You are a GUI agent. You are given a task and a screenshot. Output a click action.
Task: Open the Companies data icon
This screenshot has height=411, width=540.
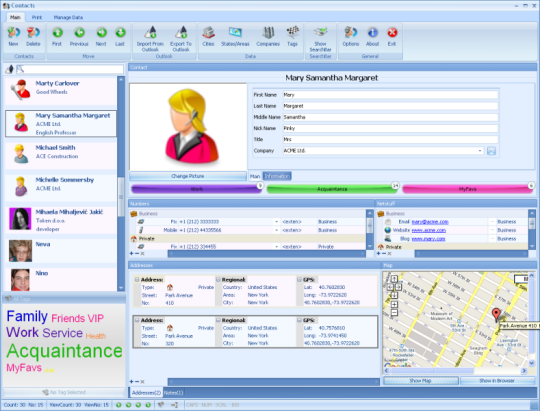pos(268,36)
